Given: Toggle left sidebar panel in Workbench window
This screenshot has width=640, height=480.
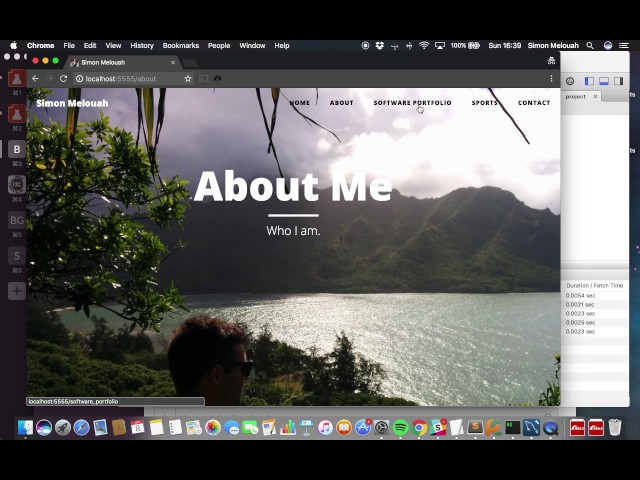Looking at the screenshot, I should point(589,81).
